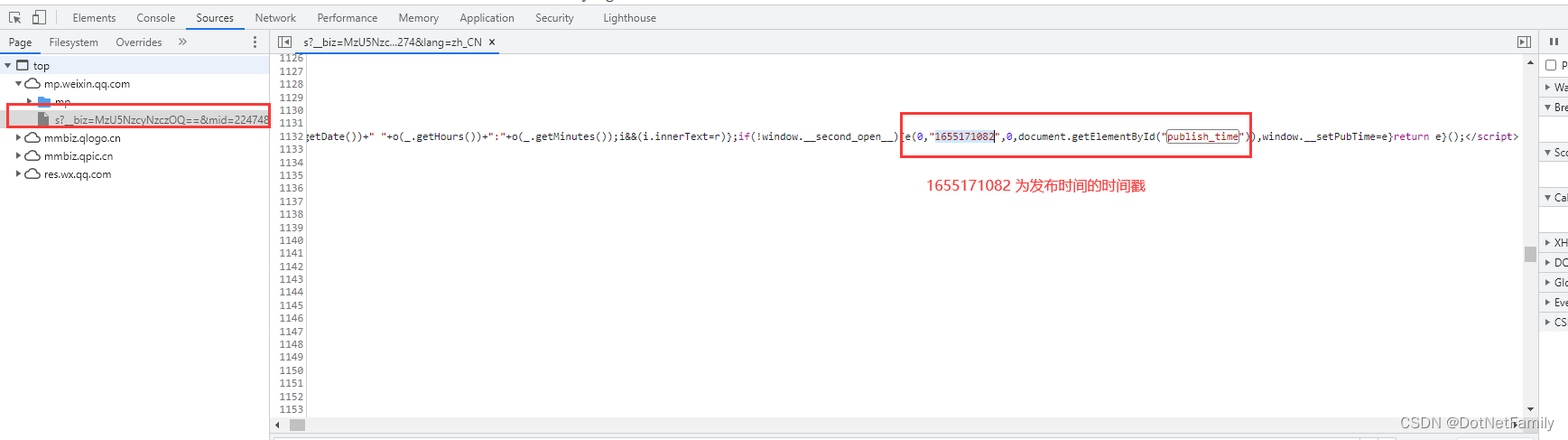Click the vertical scrollbar thumb in editor
Viewport: 1568px width, 440px height.
coord(1530,254)
